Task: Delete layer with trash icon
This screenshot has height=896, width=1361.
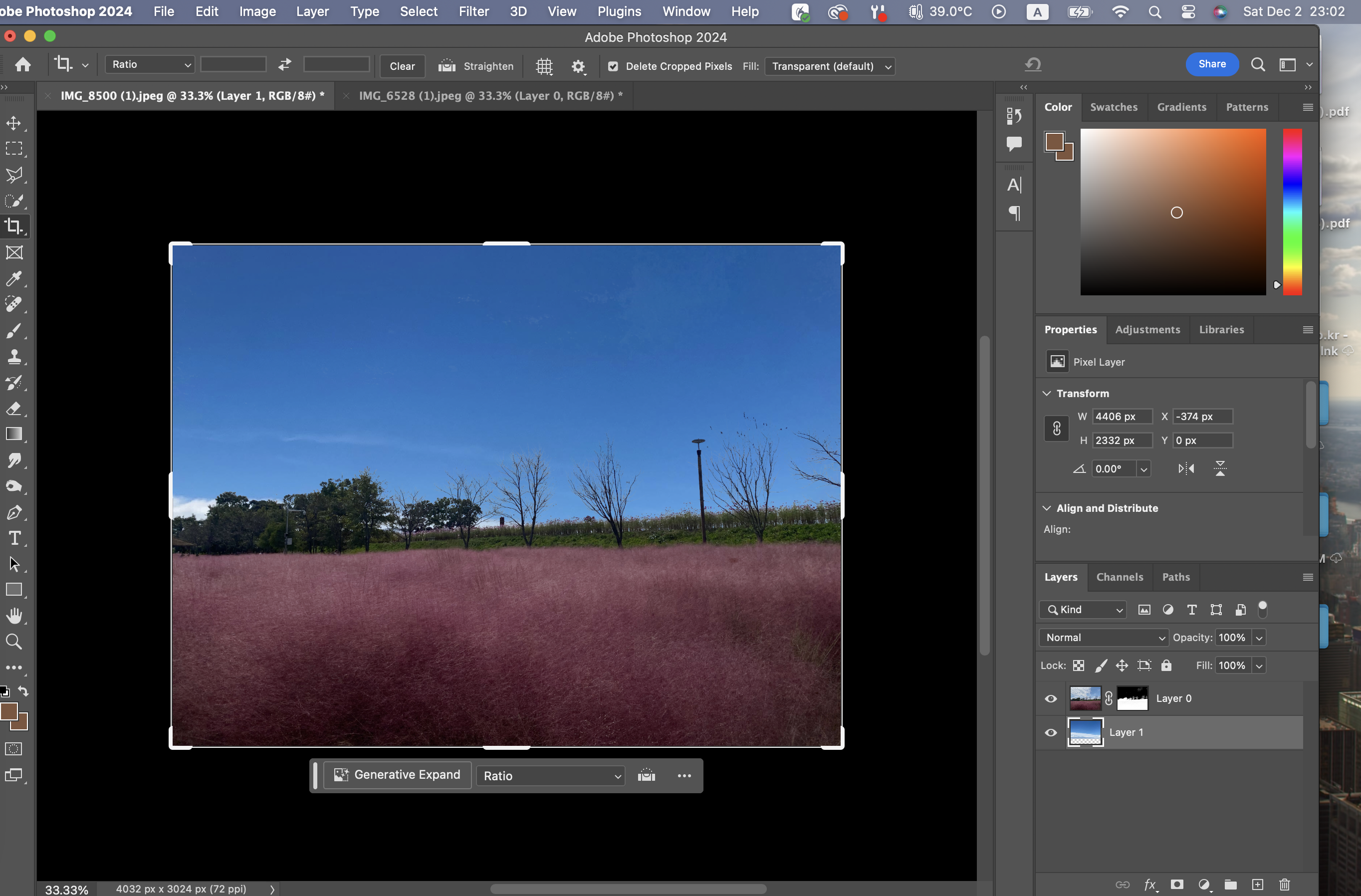Action: pyautogui.click(x=1284, y=885)
